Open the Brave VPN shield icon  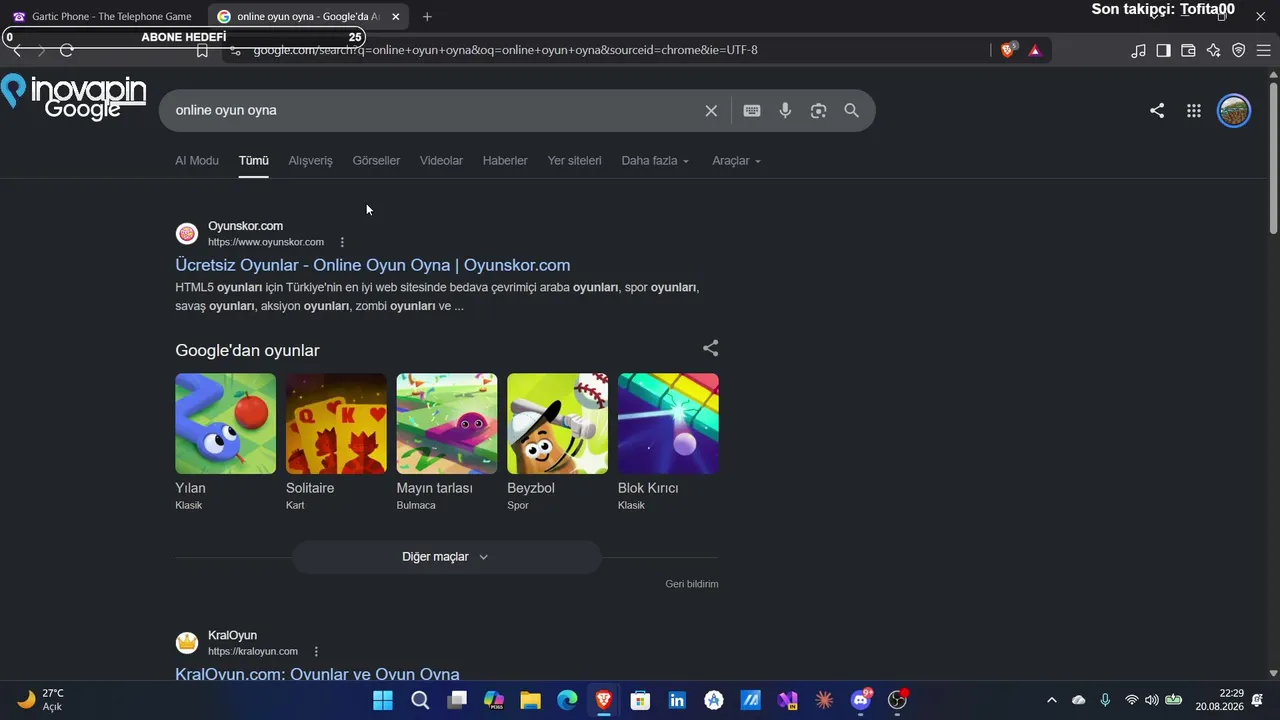(x=1239, y=50)
